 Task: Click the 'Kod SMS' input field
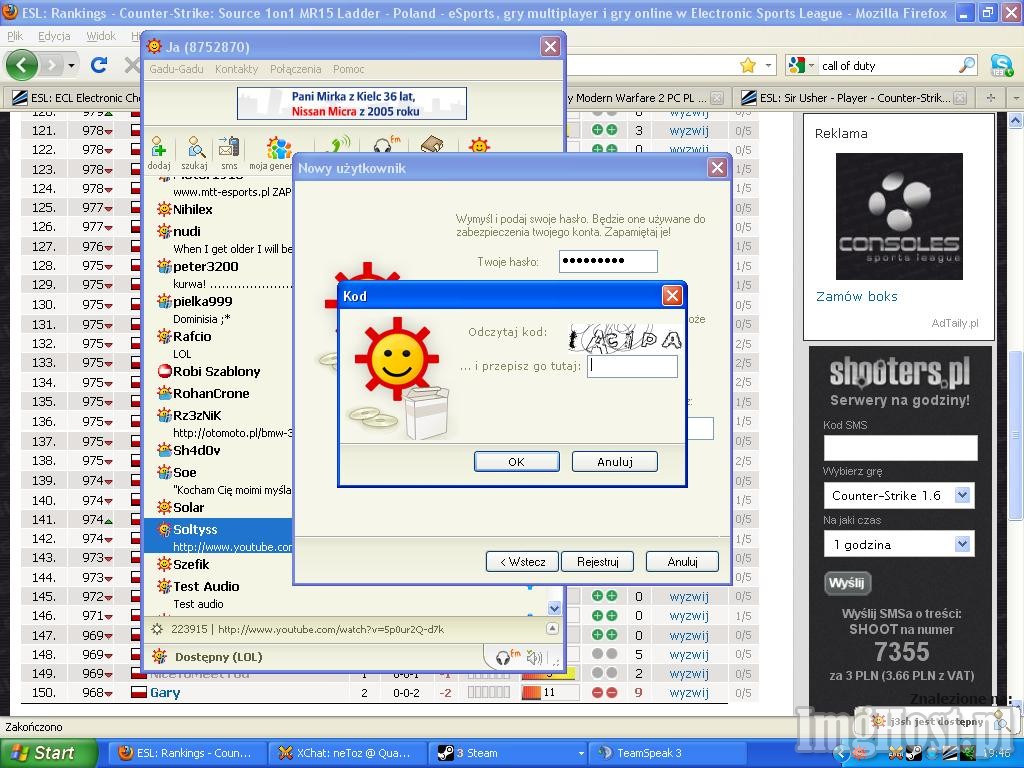901,448
